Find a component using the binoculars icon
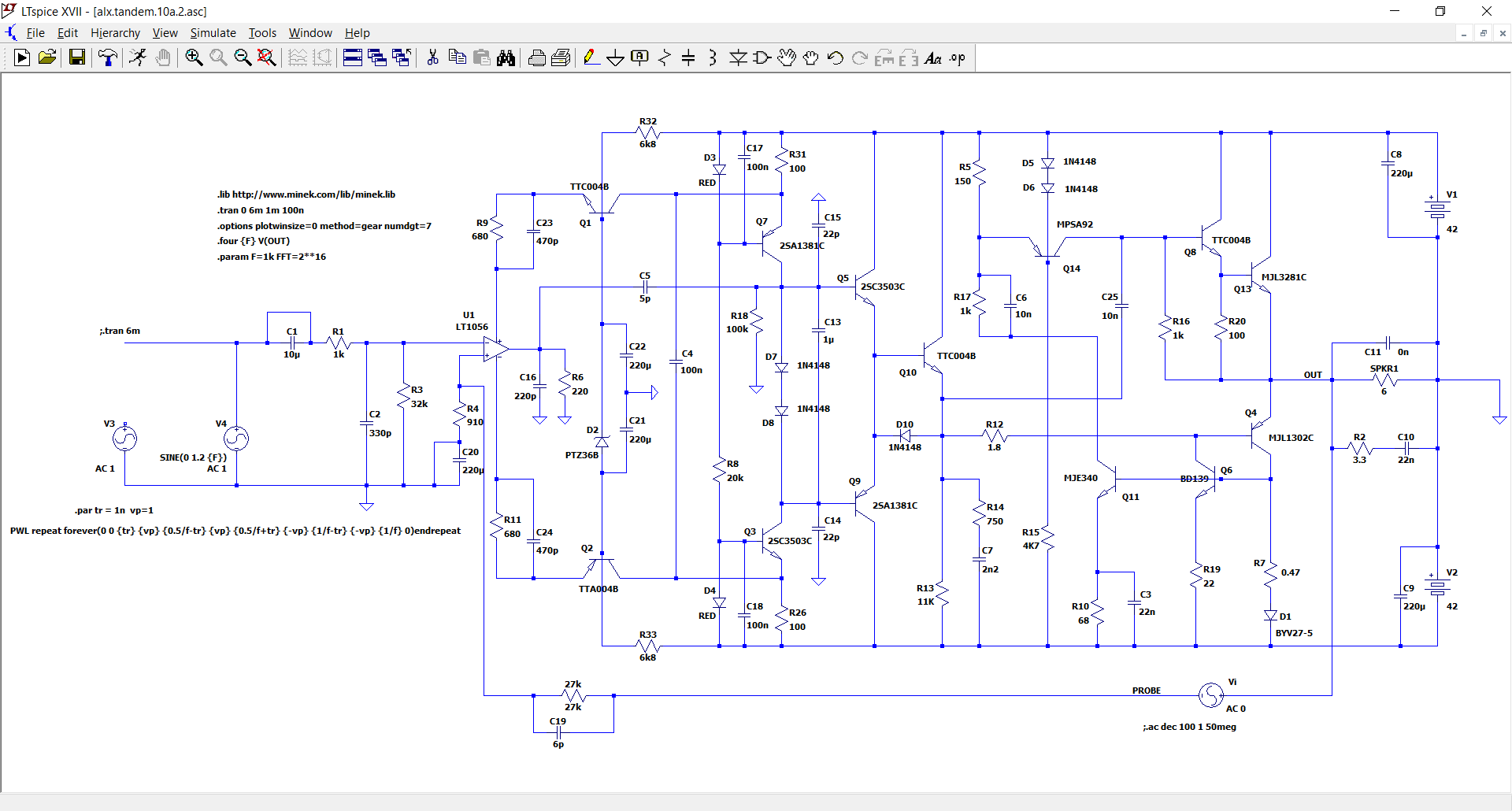The width and height of the screenshot is (1512, 811). [506, 57]
